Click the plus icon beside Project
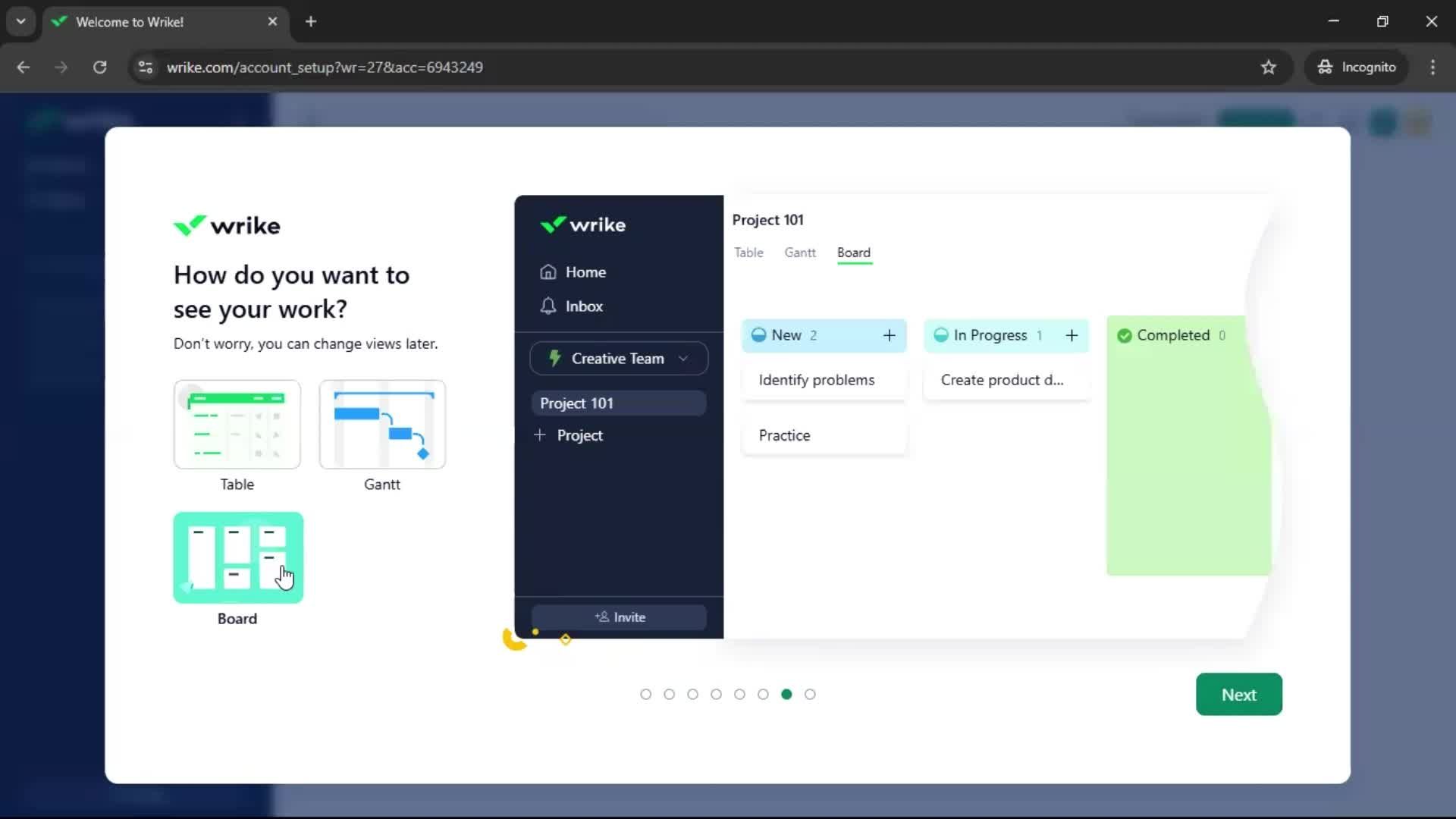This screenshot has width=1456, height=819. tap(540, 435)
